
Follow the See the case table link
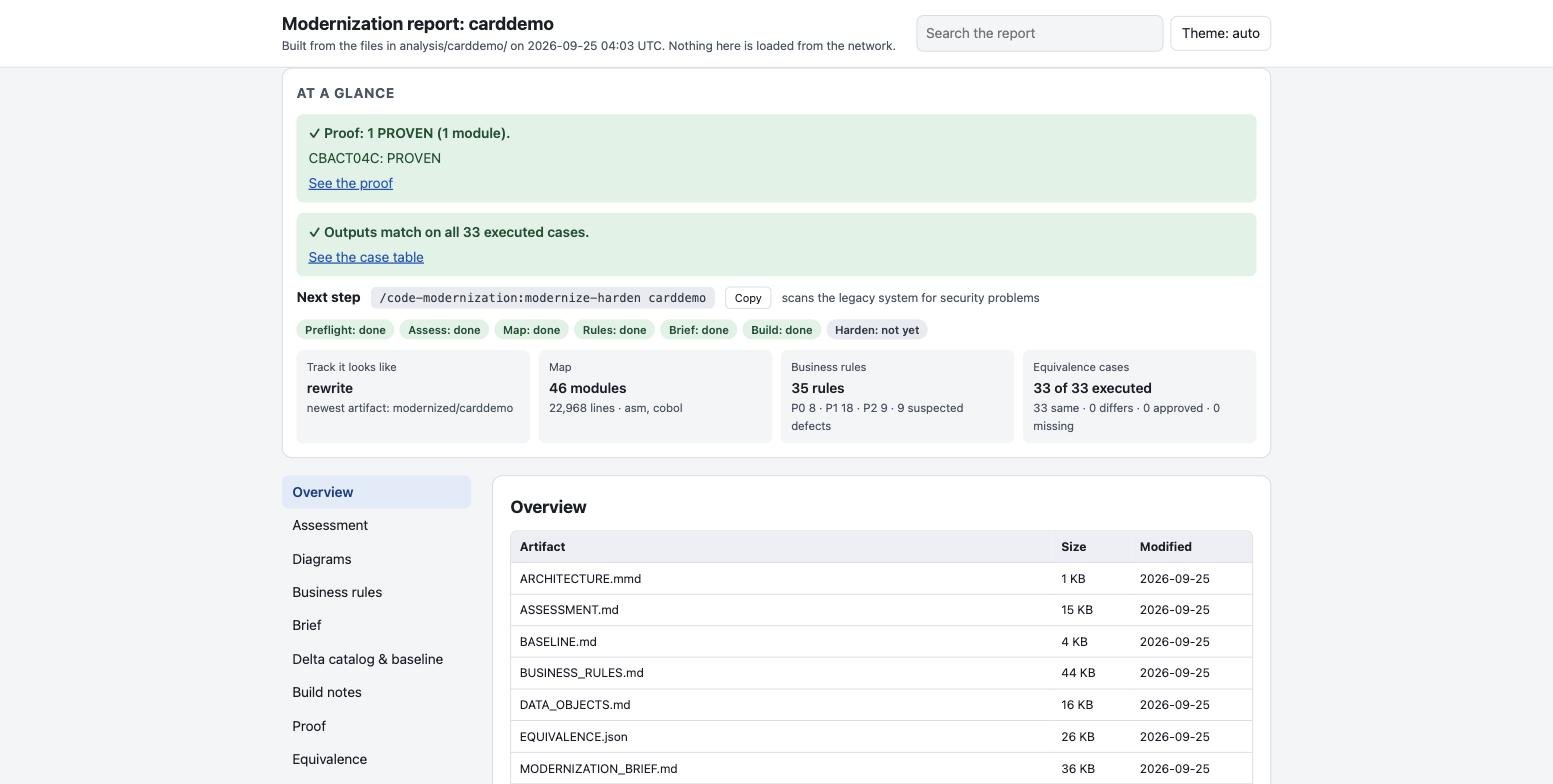click(366, 257)
